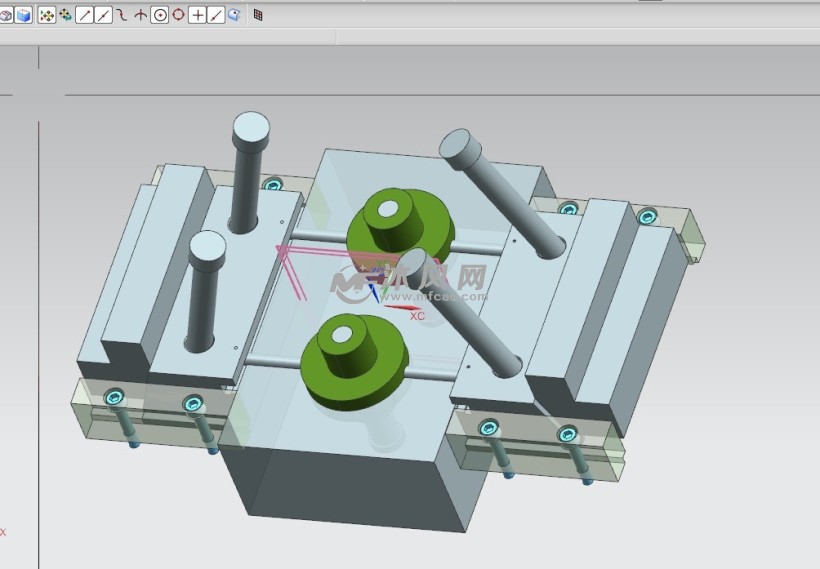Click the red XC axis label
This screenshot has width=820, height=569.
417,316
